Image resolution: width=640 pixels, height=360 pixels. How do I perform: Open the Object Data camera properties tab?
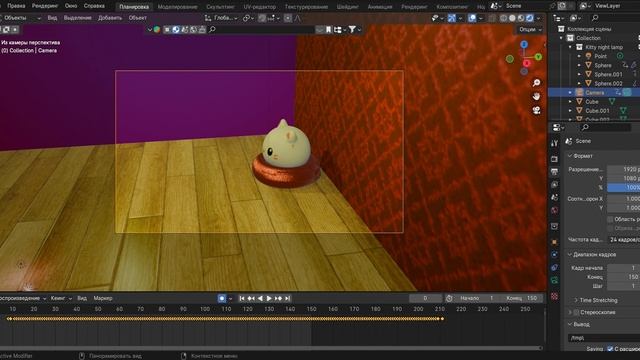[554, 281]
